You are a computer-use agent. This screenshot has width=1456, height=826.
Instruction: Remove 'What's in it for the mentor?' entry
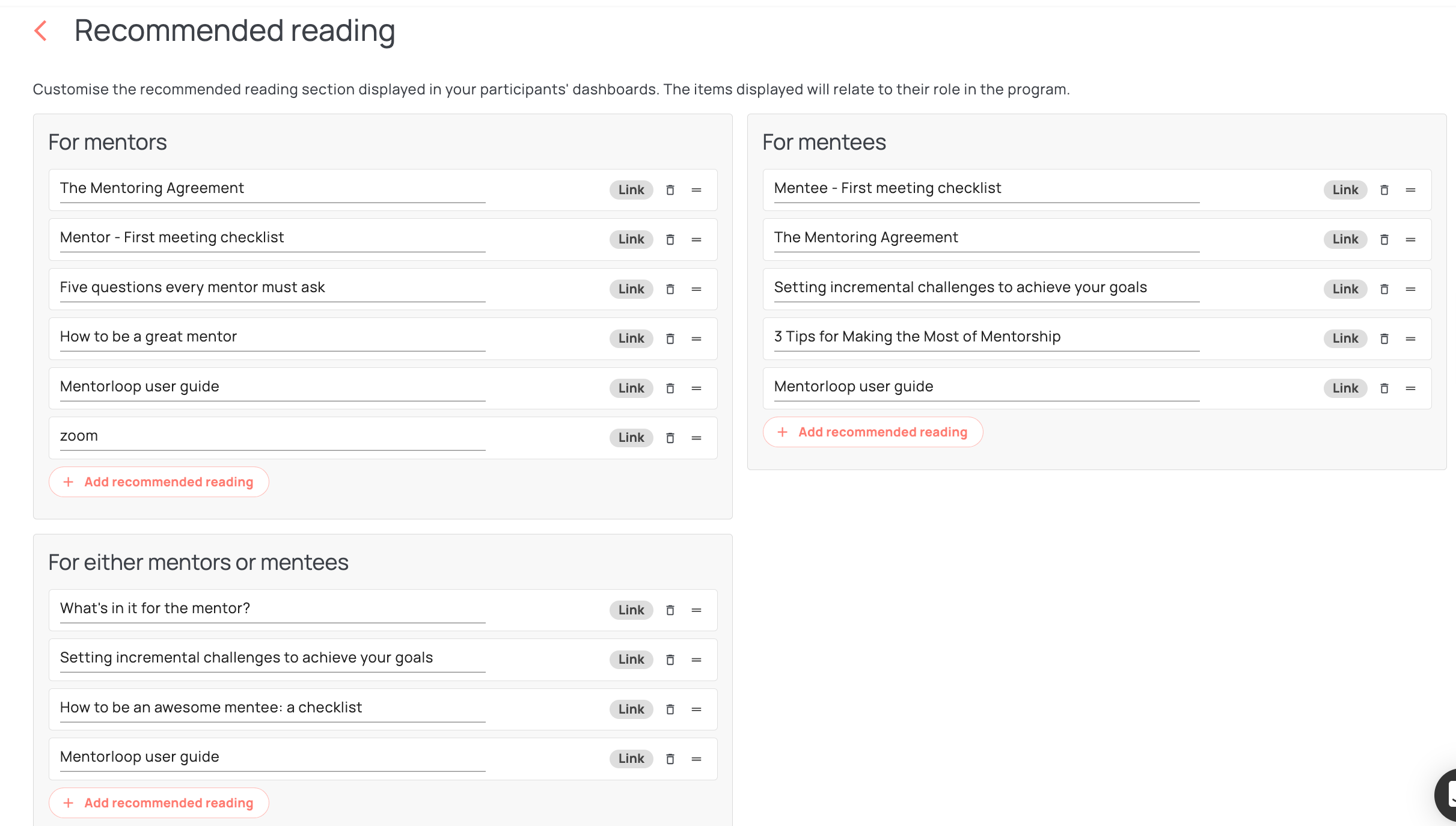click(x=670, y=610)
